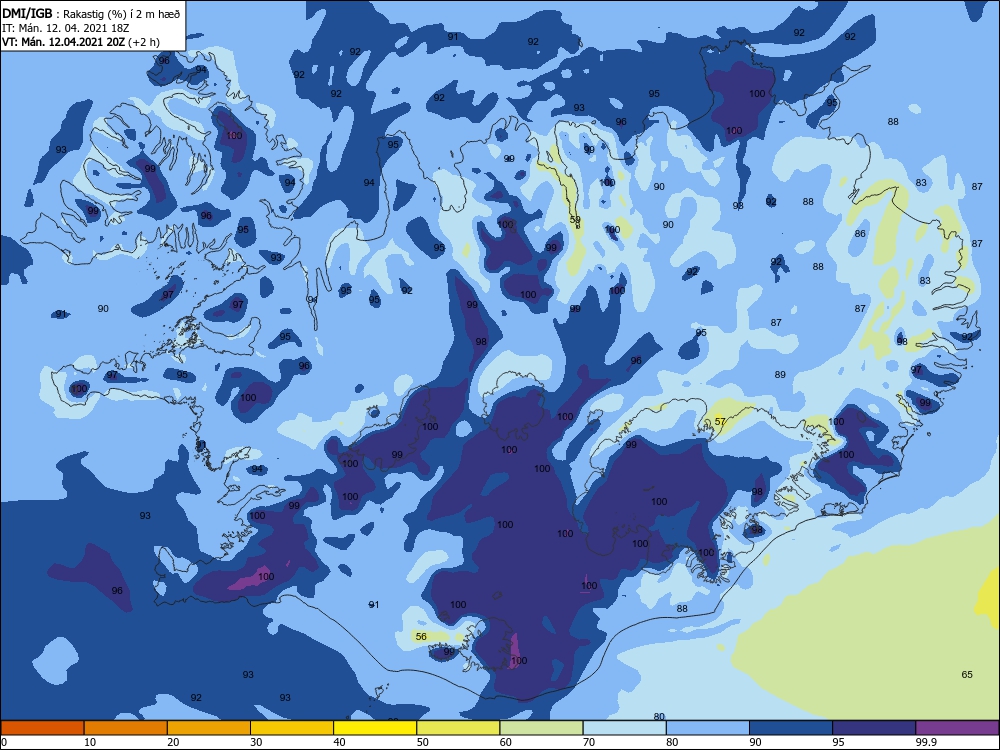This screenshot has width=1000, height=750.
Task: Click the '20' label on the color scale
Action: [173, 742]
